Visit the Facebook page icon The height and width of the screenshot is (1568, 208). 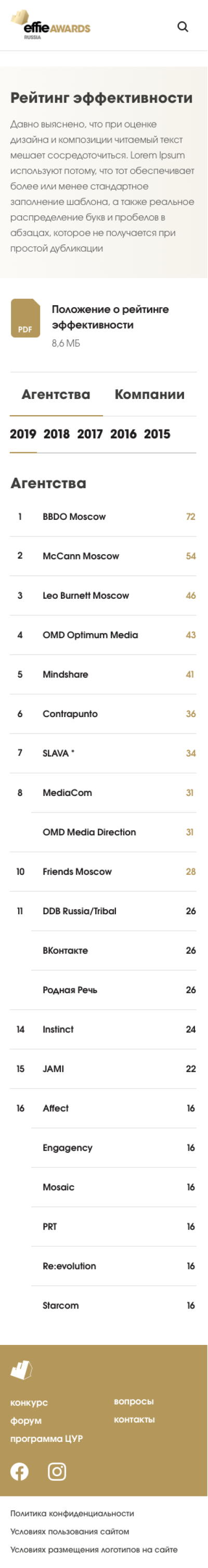pyautogui.click(x=20, y=1471)
